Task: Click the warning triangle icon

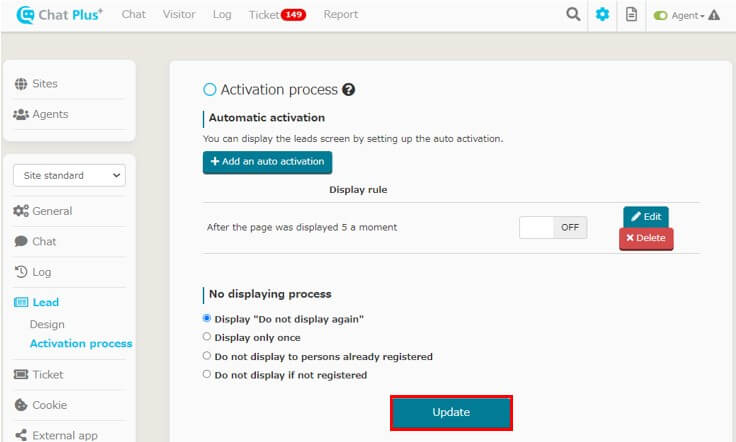Action: (714, 15)
